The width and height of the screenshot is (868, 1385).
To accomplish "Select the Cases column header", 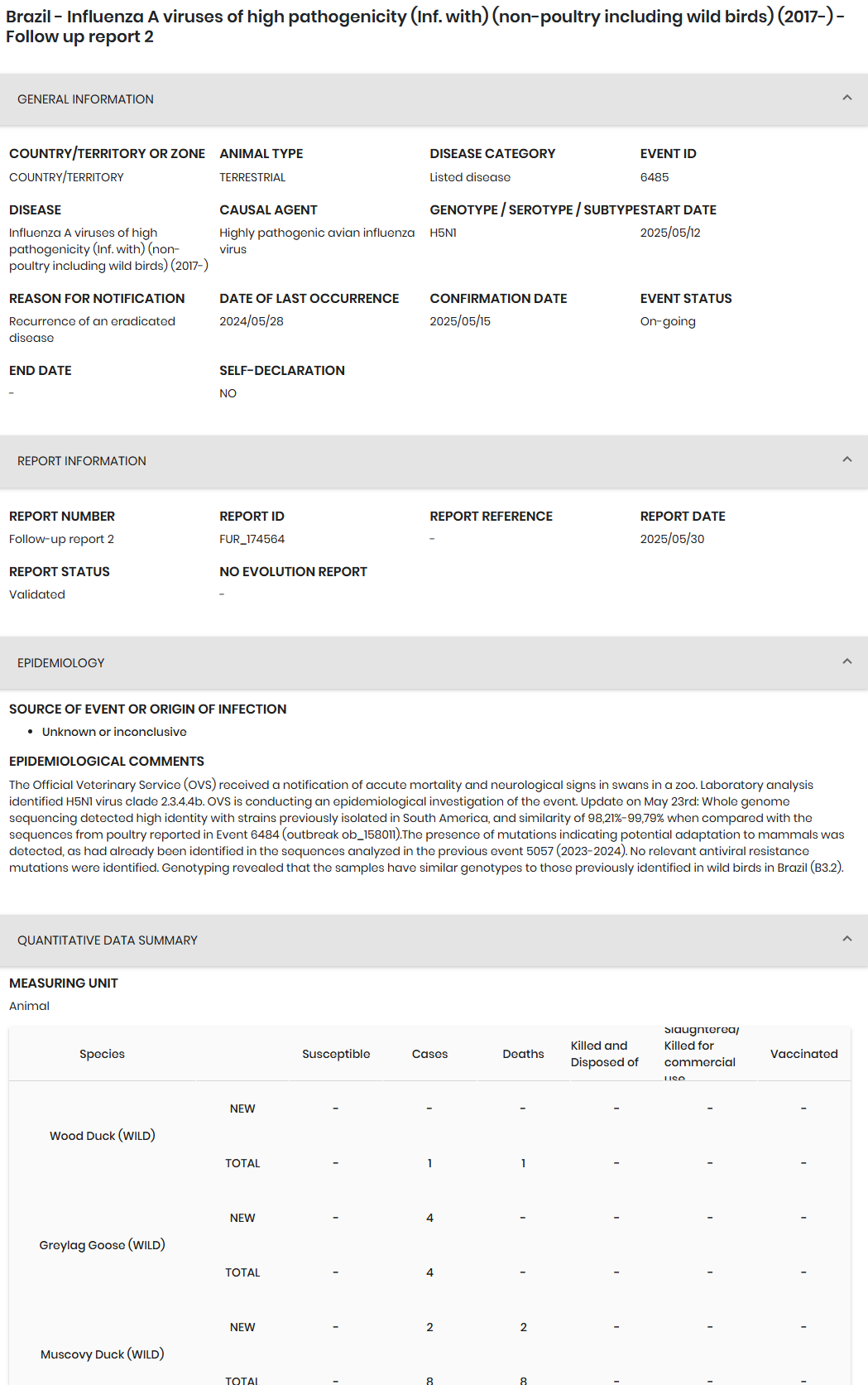I will pyautogui.click(x=429, y=1054).
